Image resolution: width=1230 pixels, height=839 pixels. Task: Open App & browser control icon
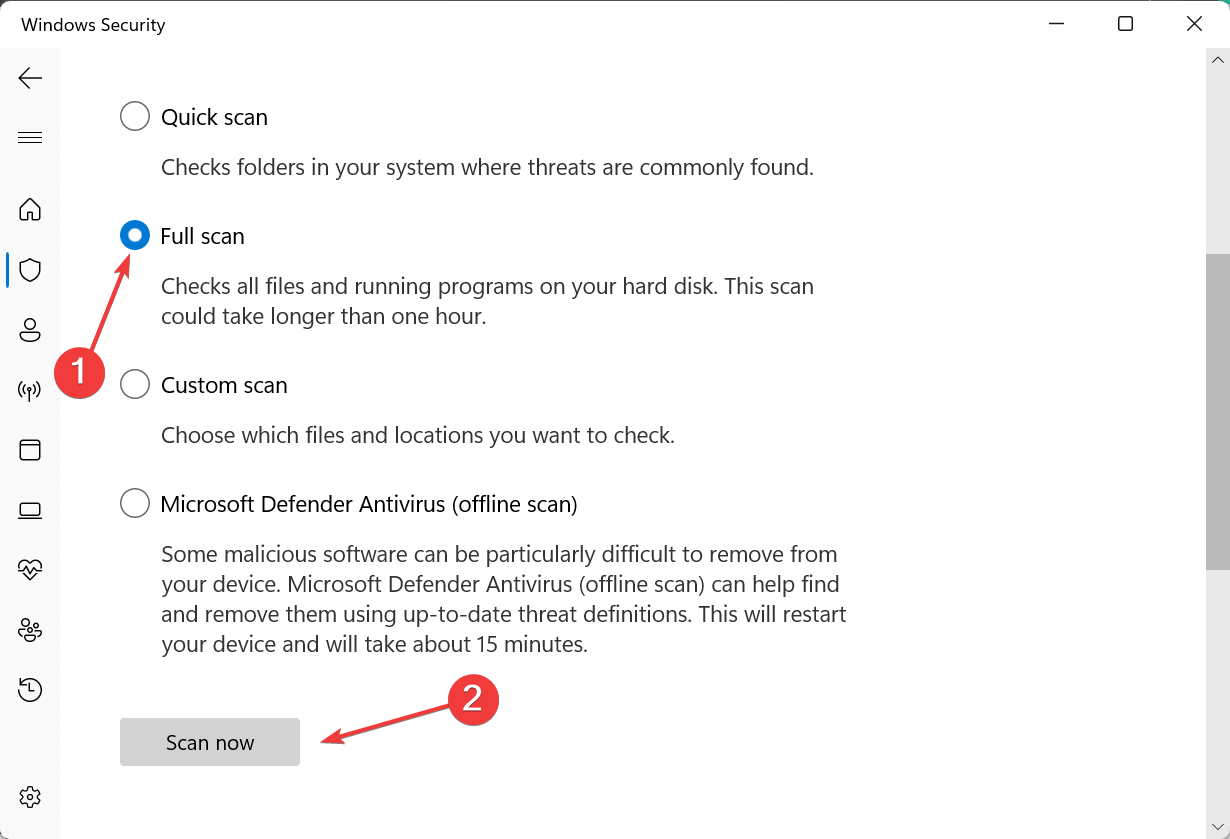[x=30, y=450]
